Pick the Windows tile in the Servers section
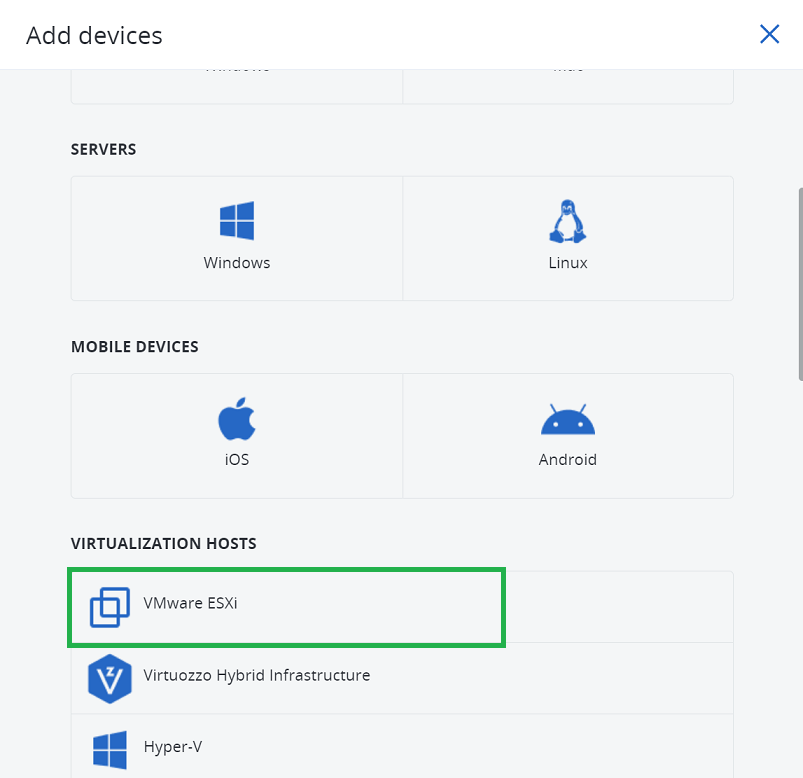803x778 pixels. pyautogui.click(x=236, y=238)
